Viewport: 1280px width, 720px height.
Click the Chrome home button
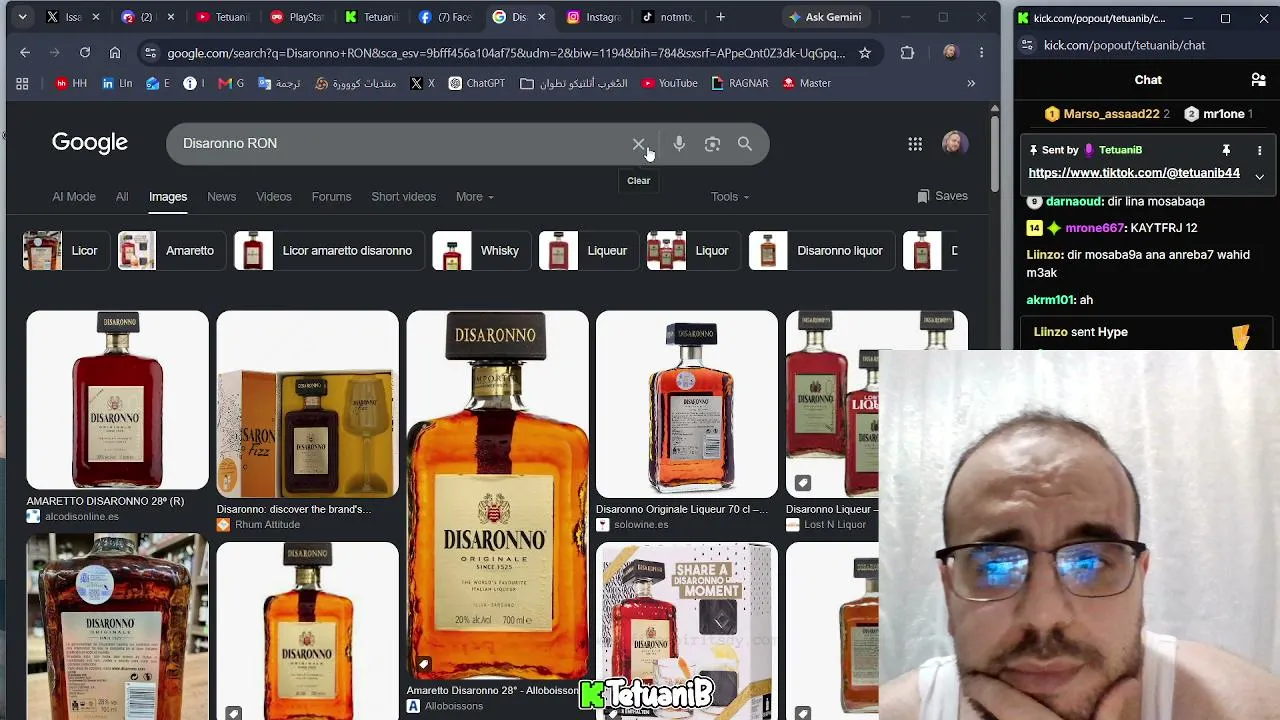(x=115, y=53)
